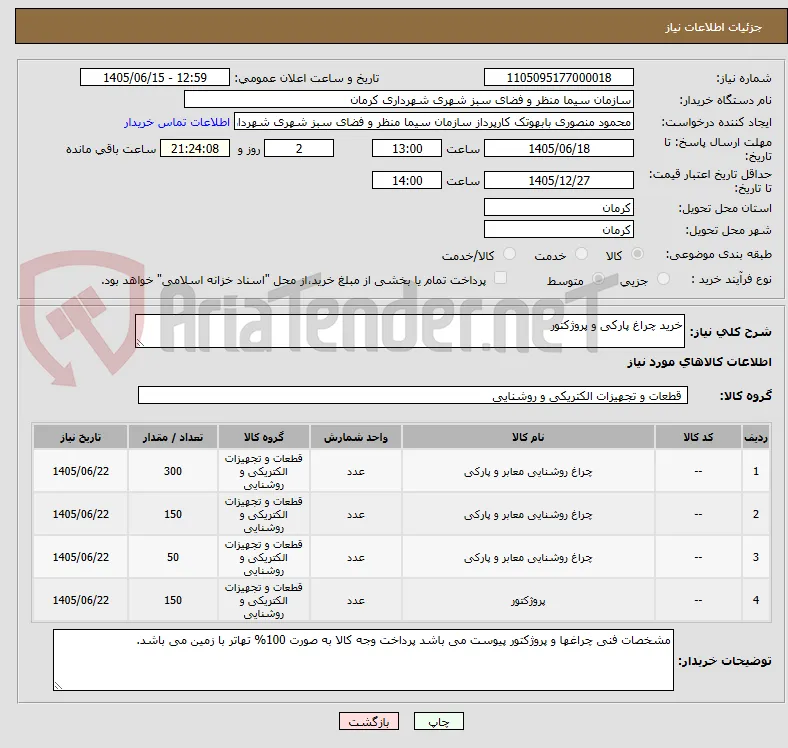Click the تعداد / مقدار column header
The height and width of the screenshot is (748, 788).
[x=173, y=437]
